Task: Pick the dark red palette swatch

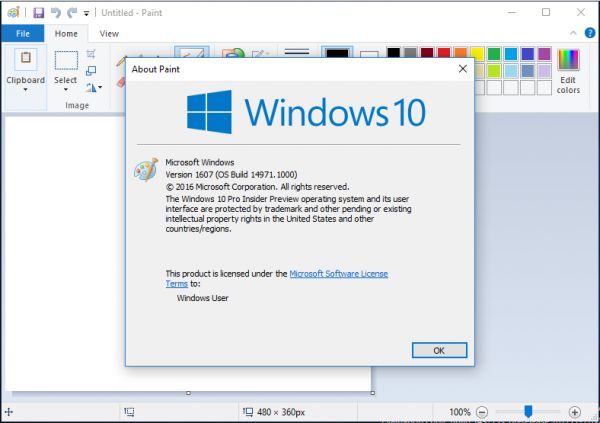Action: pos(427,54)
